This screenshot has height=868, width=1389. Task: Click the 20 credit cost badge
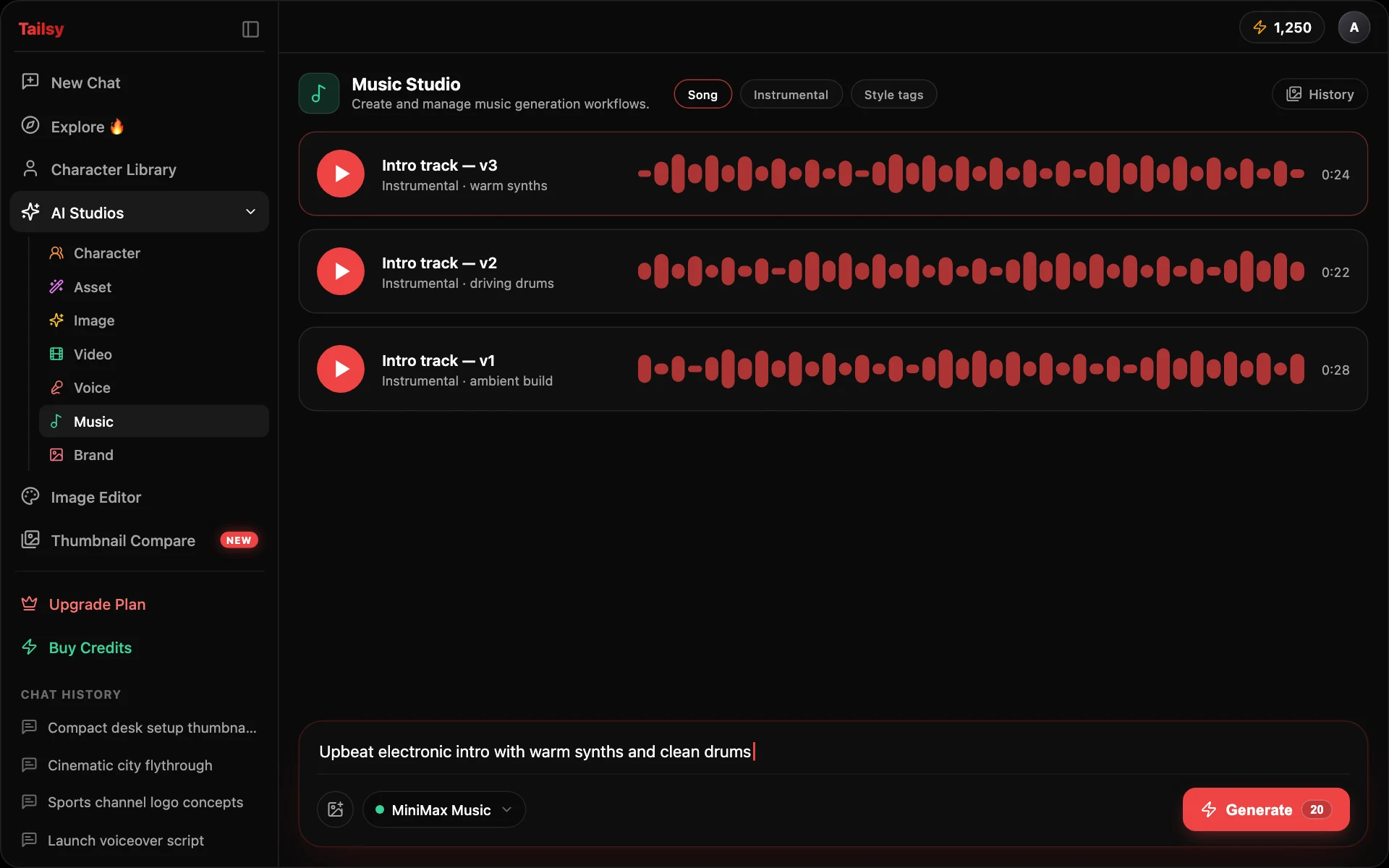point(1317,809)
